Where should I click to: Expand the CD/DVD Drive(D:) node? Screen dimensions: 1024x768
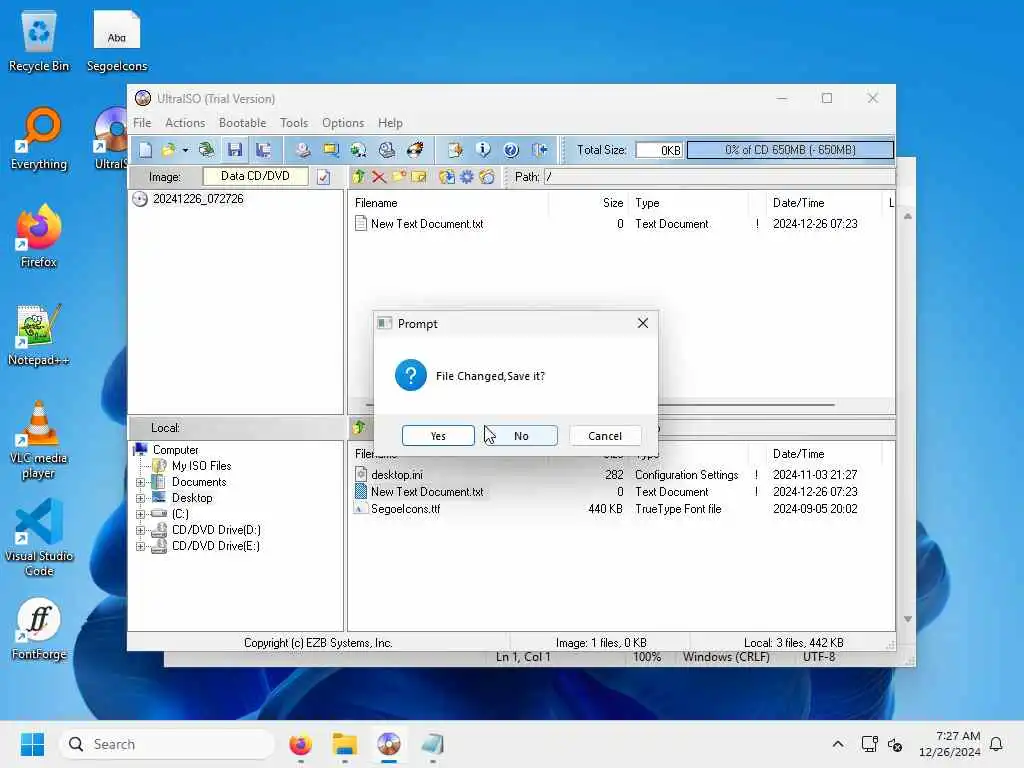pos(140,530)
